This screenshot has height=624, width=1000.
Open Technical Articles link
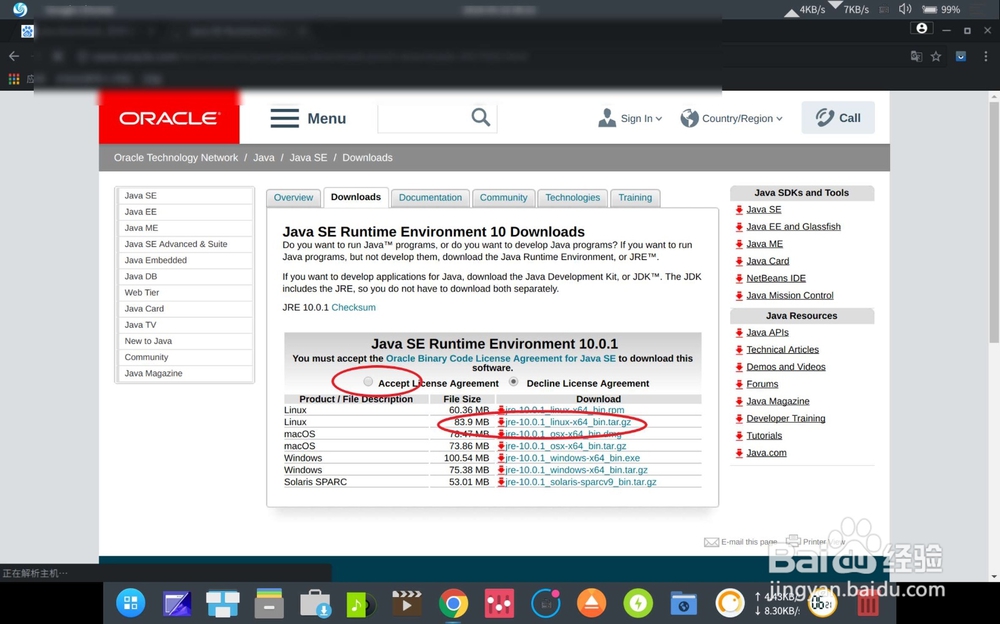783,350
